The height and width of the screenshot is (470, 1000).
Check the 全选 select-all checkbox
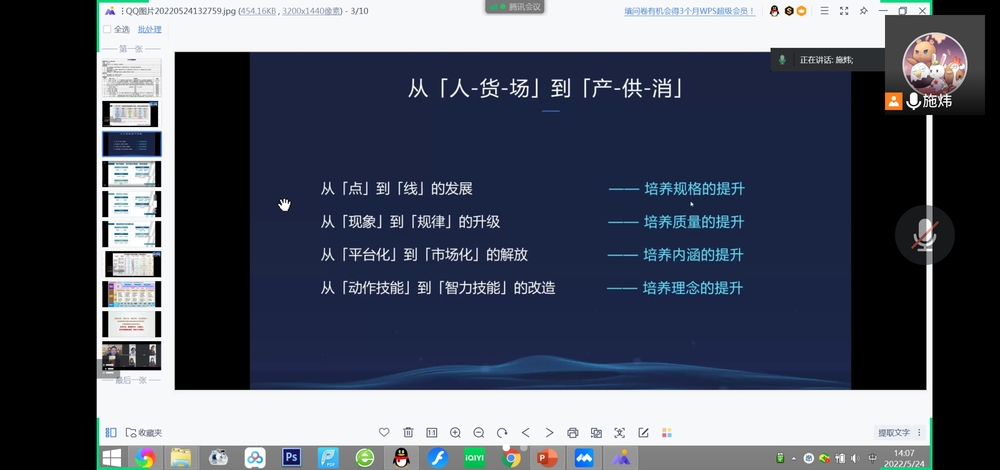pos(107,30)
